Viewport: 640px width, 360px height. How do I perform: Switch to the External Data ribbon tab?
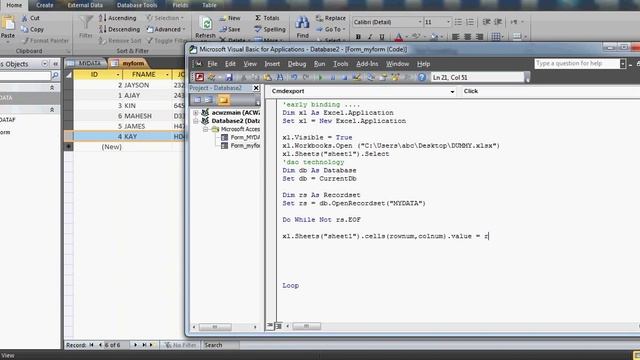tap(85, 5)
